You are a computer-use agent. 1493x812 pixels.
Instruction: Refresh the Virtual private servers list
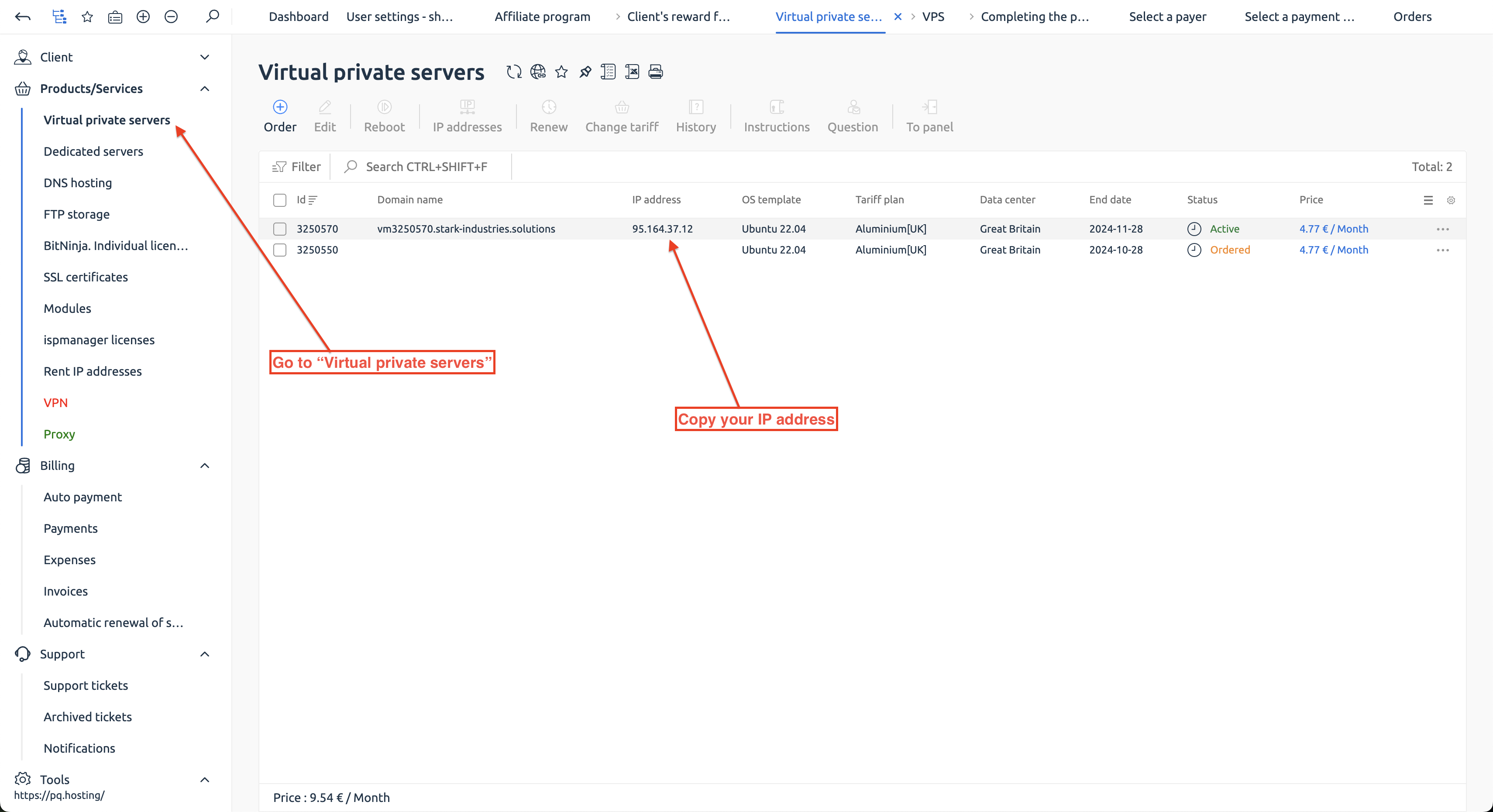[x=514, y=72]
